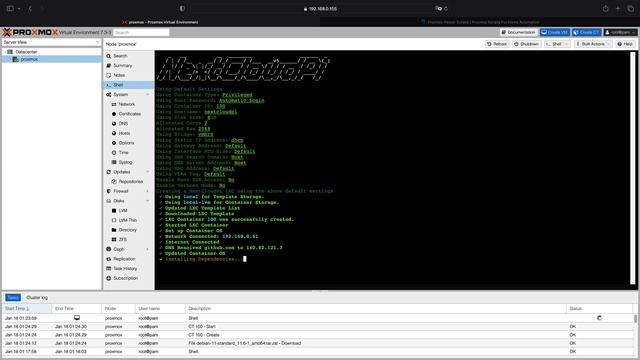Click the Task History list icon

pos(109,269)
